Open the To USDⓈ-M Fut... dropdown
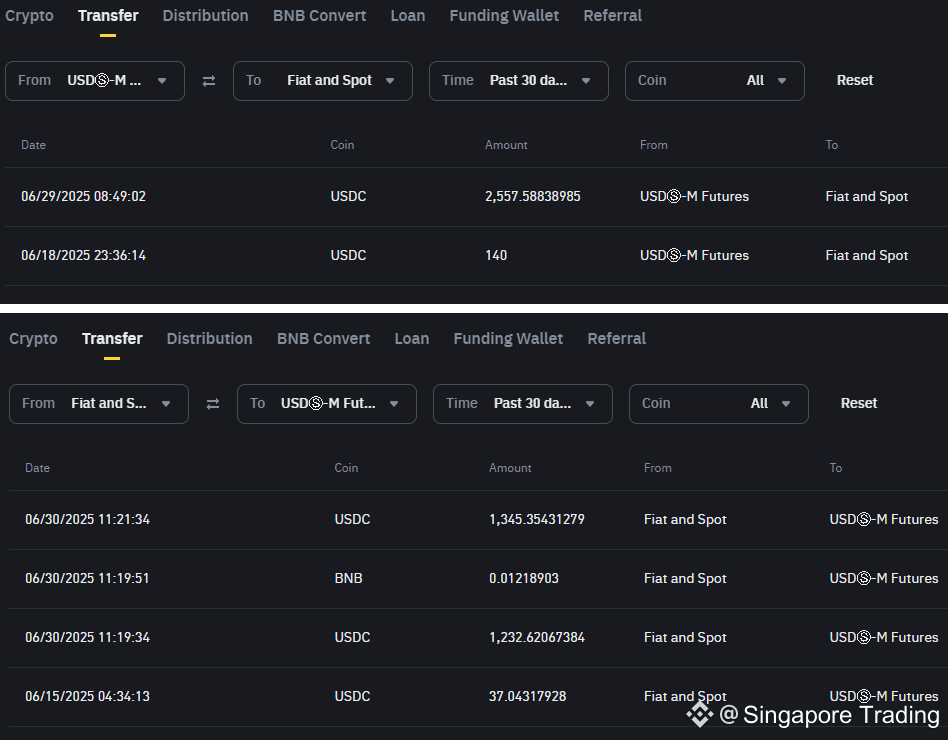 click(327, 404)
